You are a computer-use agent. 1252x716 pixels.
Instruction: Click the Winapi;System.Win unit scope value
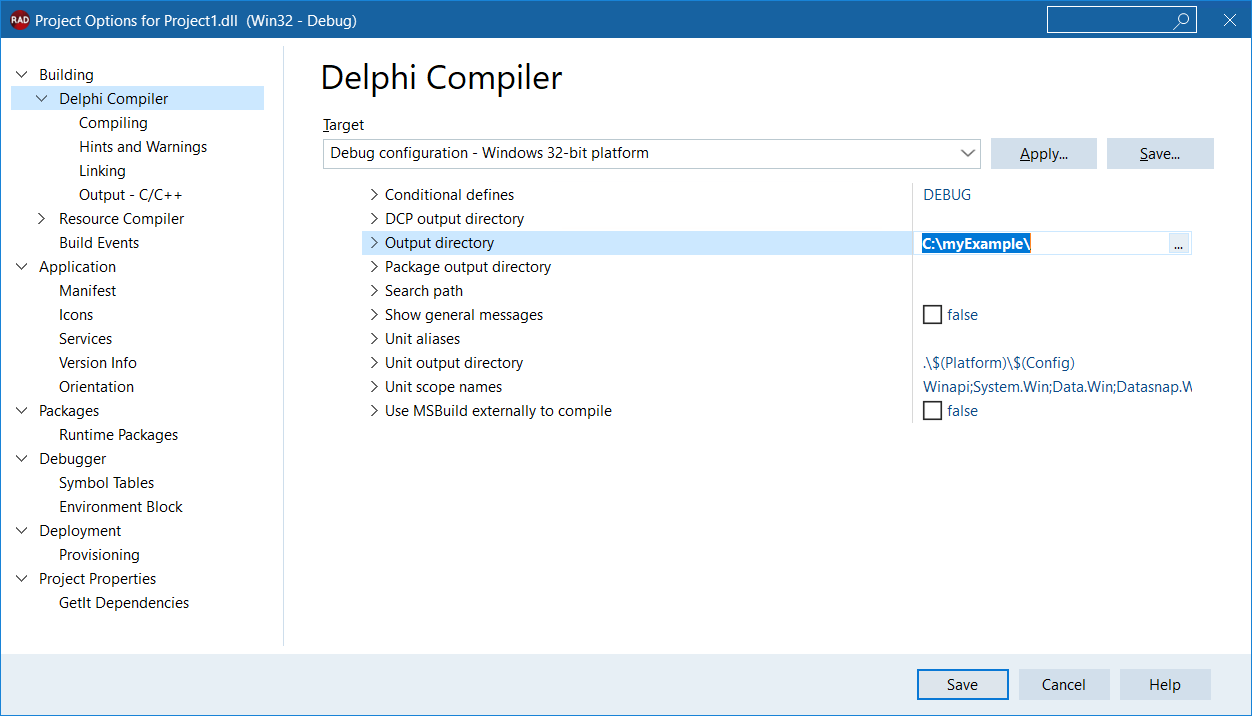1057,387
